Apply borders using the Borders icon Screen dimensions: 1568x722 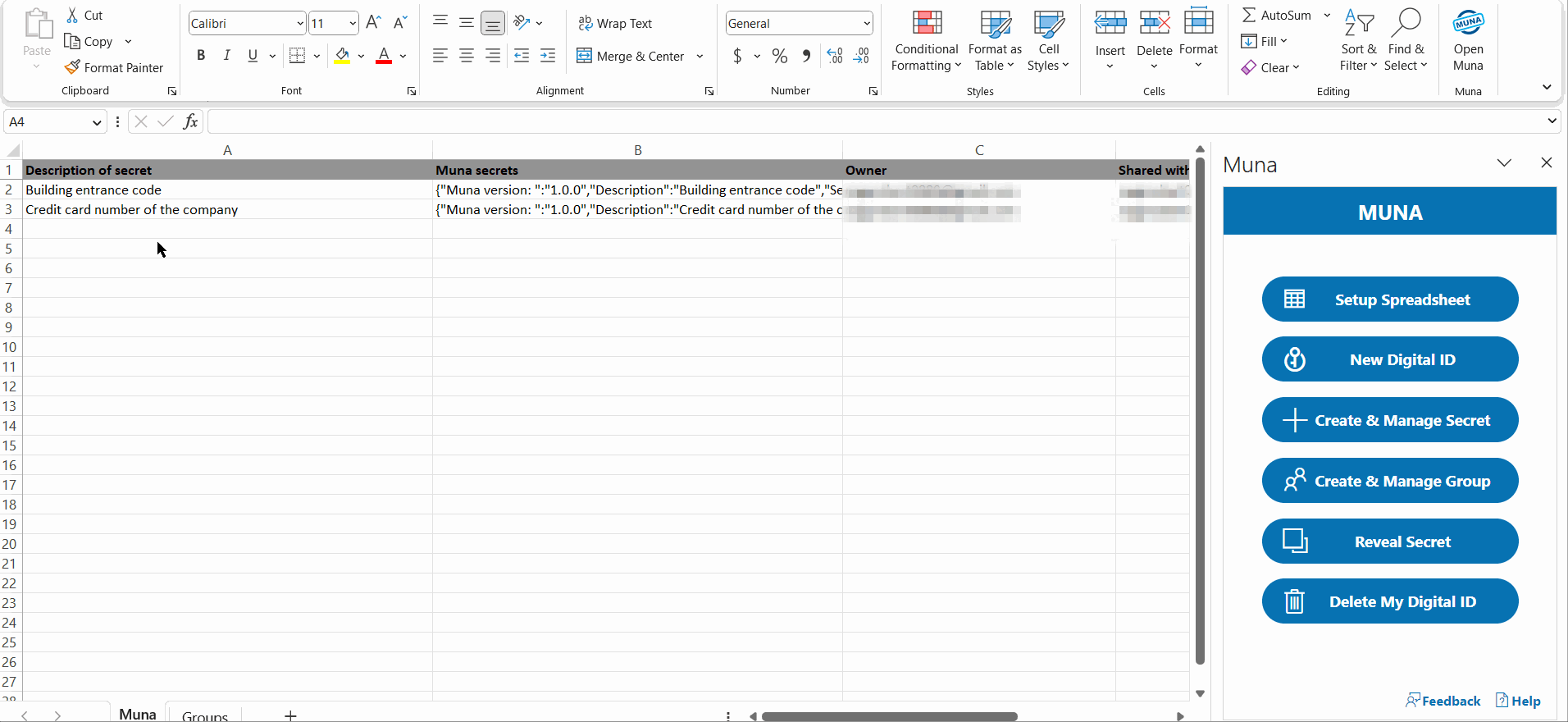point(298,56)
